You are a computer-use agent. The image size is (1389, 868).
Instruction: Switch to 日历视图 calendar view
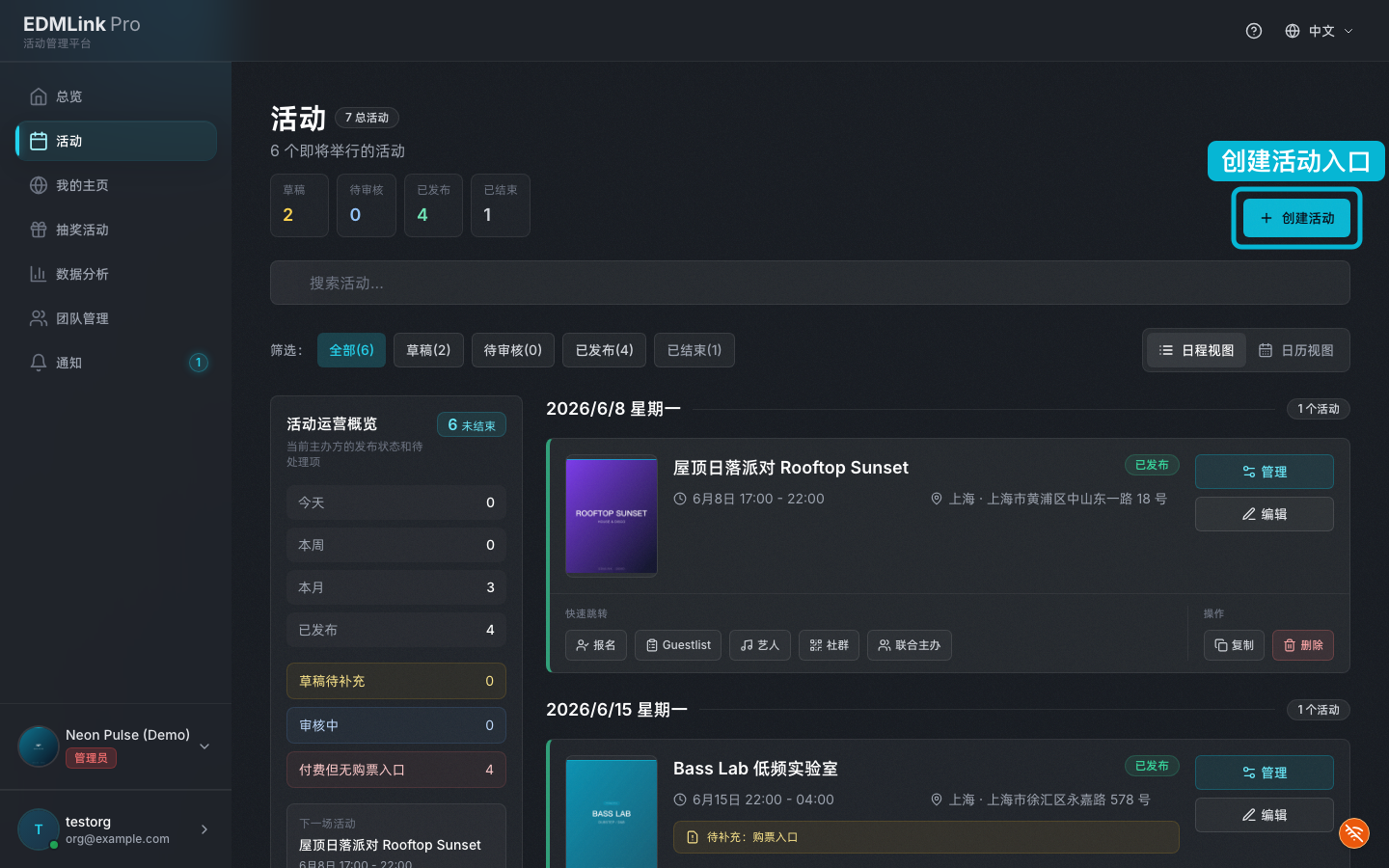[1296, 350]
